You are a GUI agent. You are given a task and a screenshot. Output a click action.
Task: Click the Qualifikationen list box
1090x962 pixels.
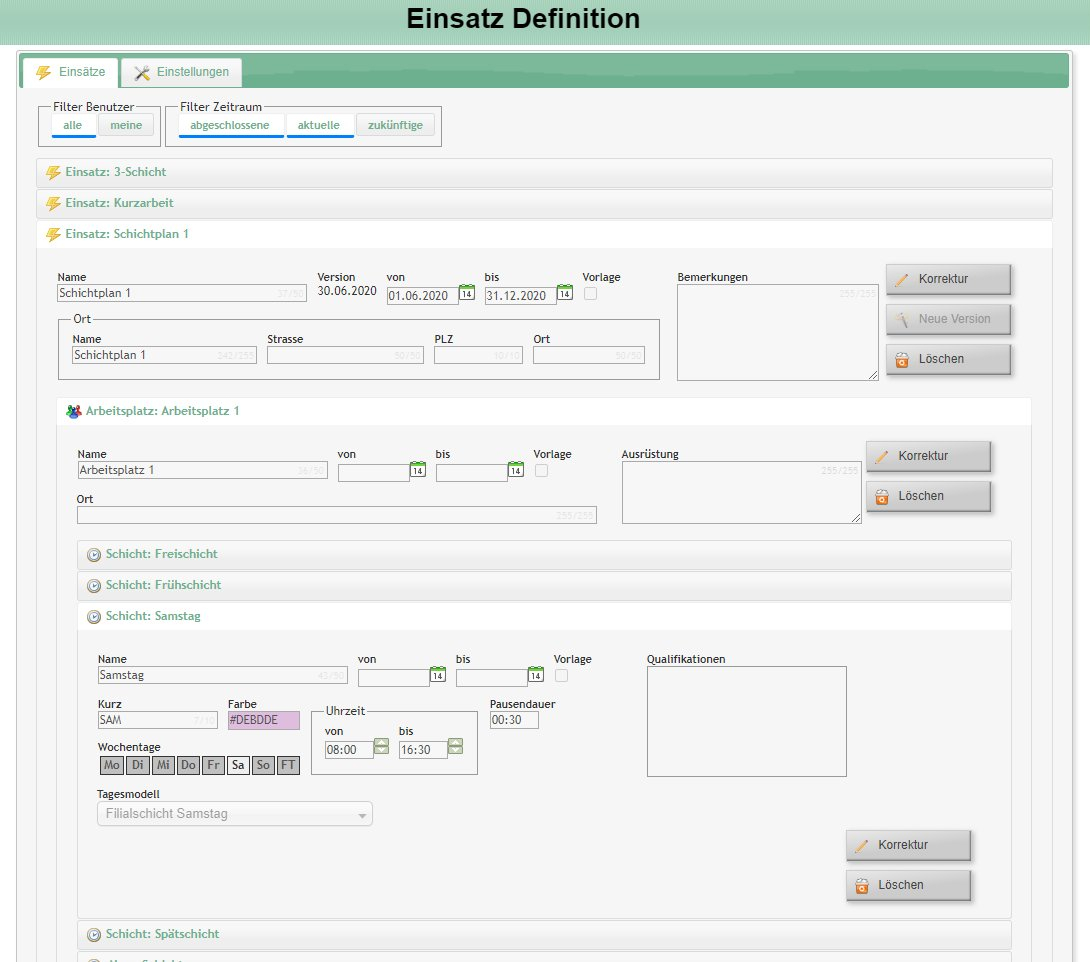pos(747,722)
